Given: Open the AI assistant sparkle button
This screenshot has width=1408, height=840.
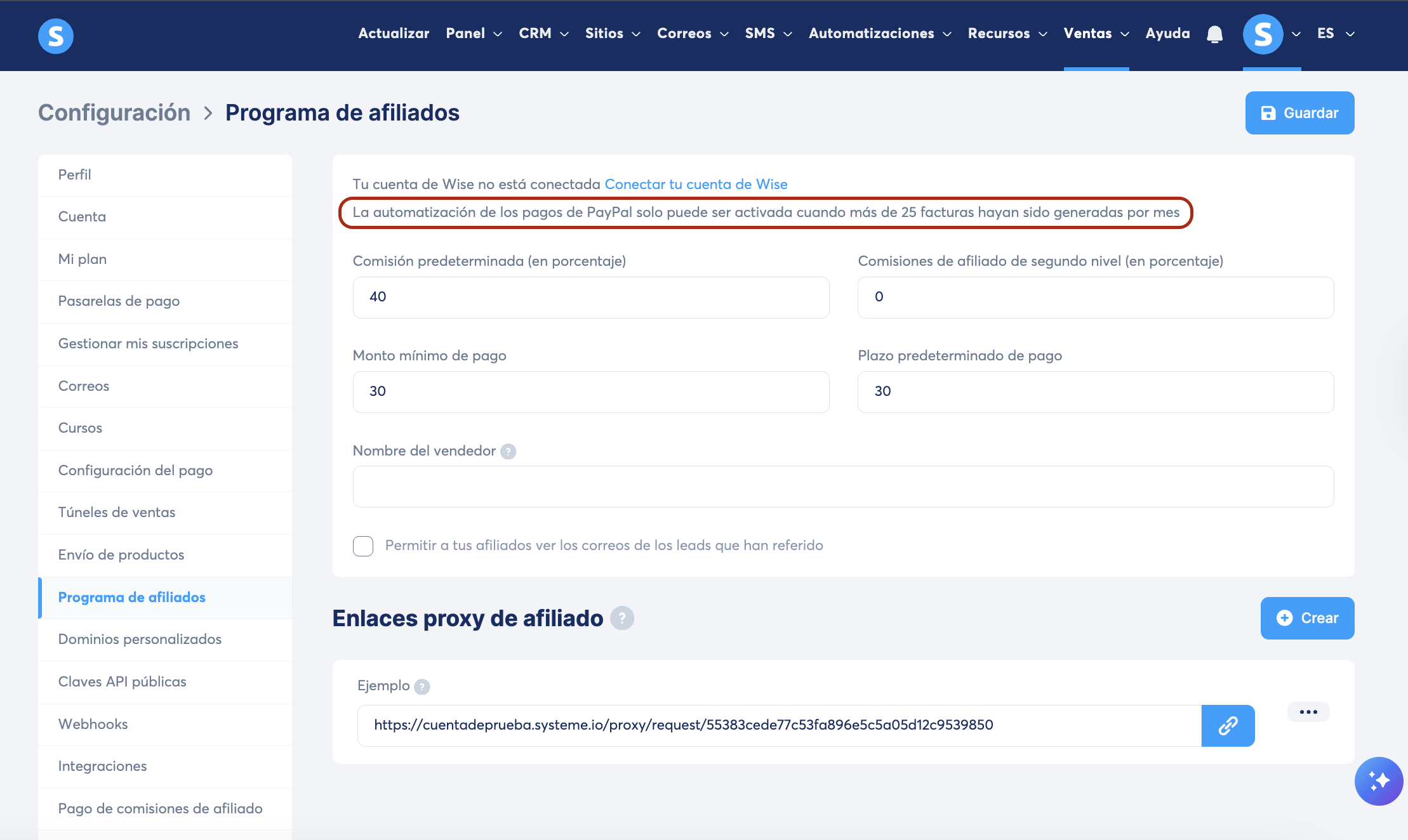Looking at the screenshot, I should coord(1378,781).
